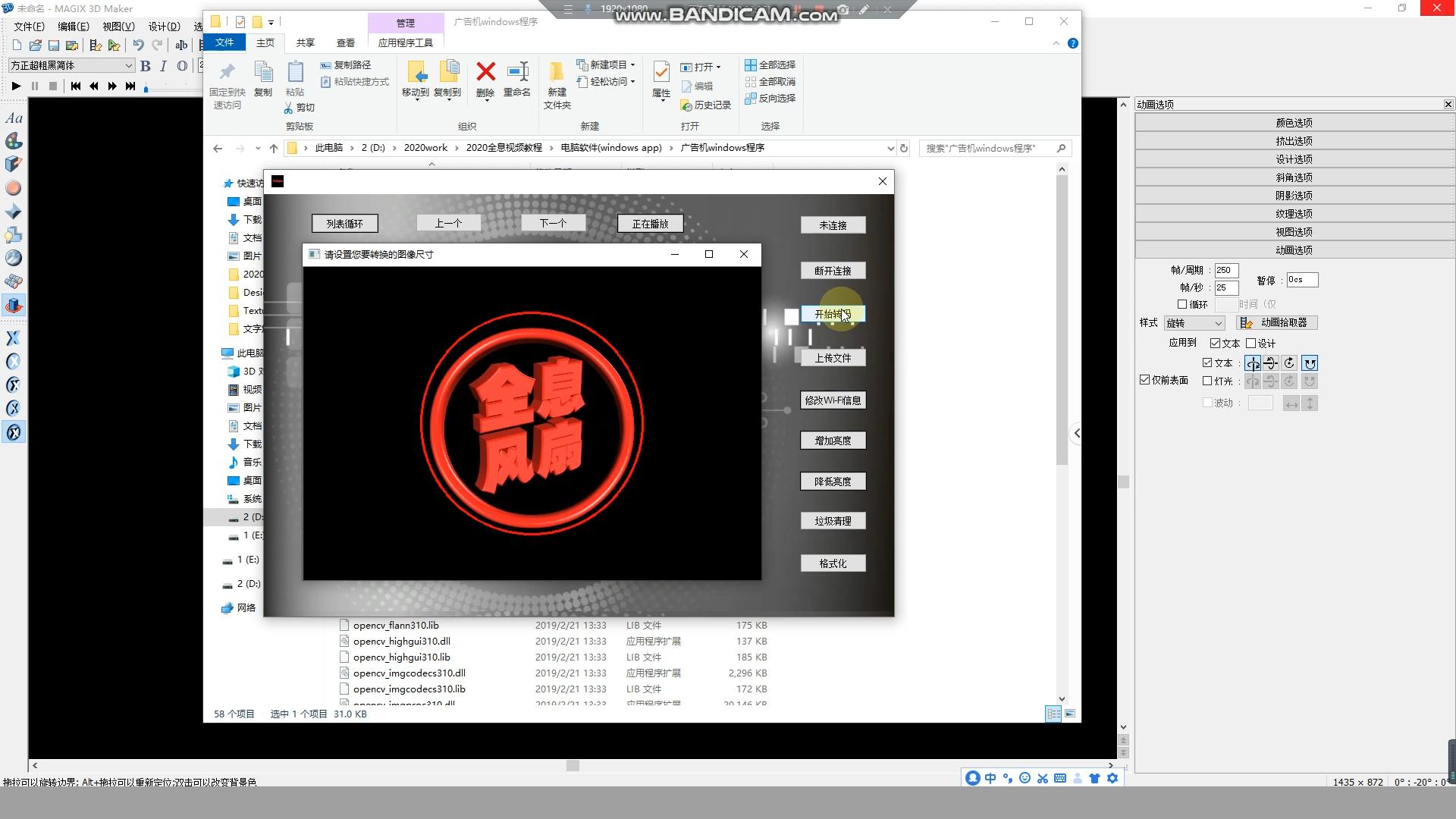
Task: Click the Open file icon in MAGIX toolbar
Action: click(x=36, y=45)
